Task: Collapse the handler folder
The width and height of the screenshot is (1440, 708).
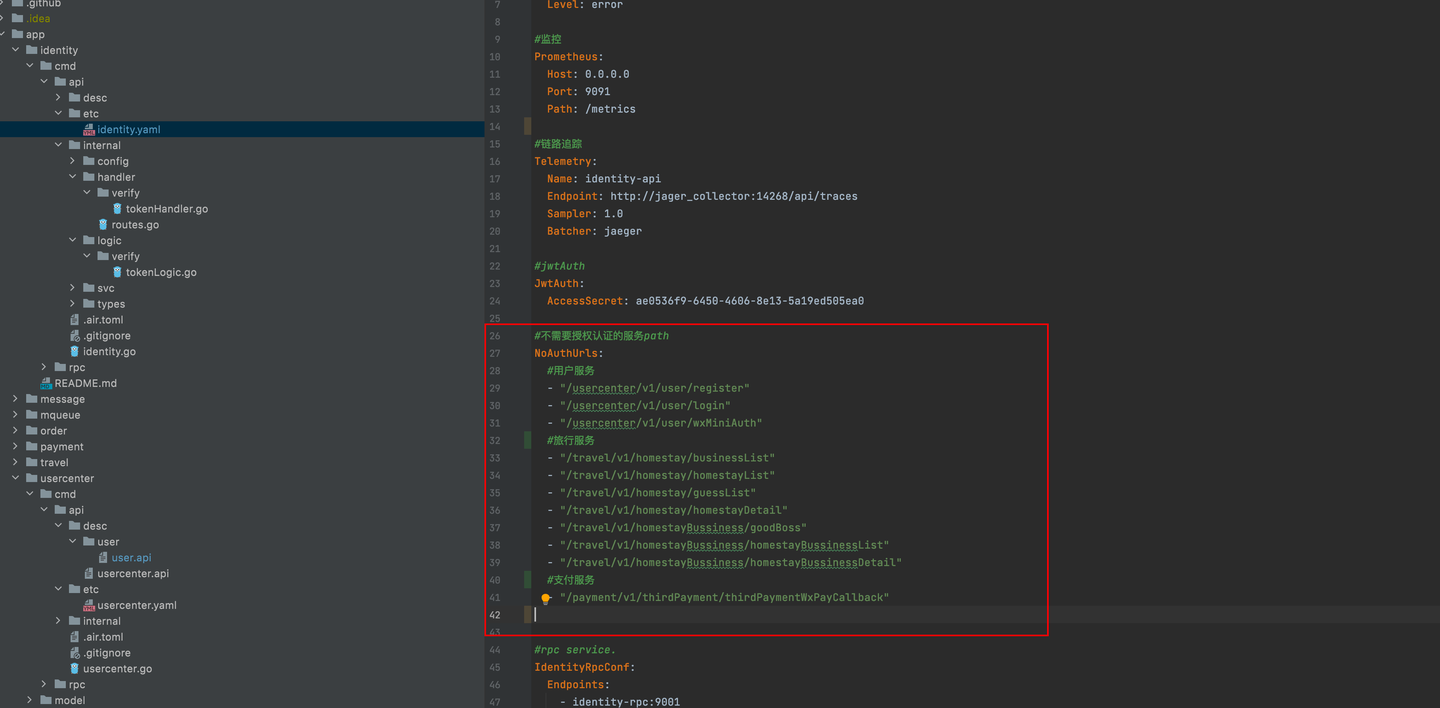Action: tap(73, 177)
